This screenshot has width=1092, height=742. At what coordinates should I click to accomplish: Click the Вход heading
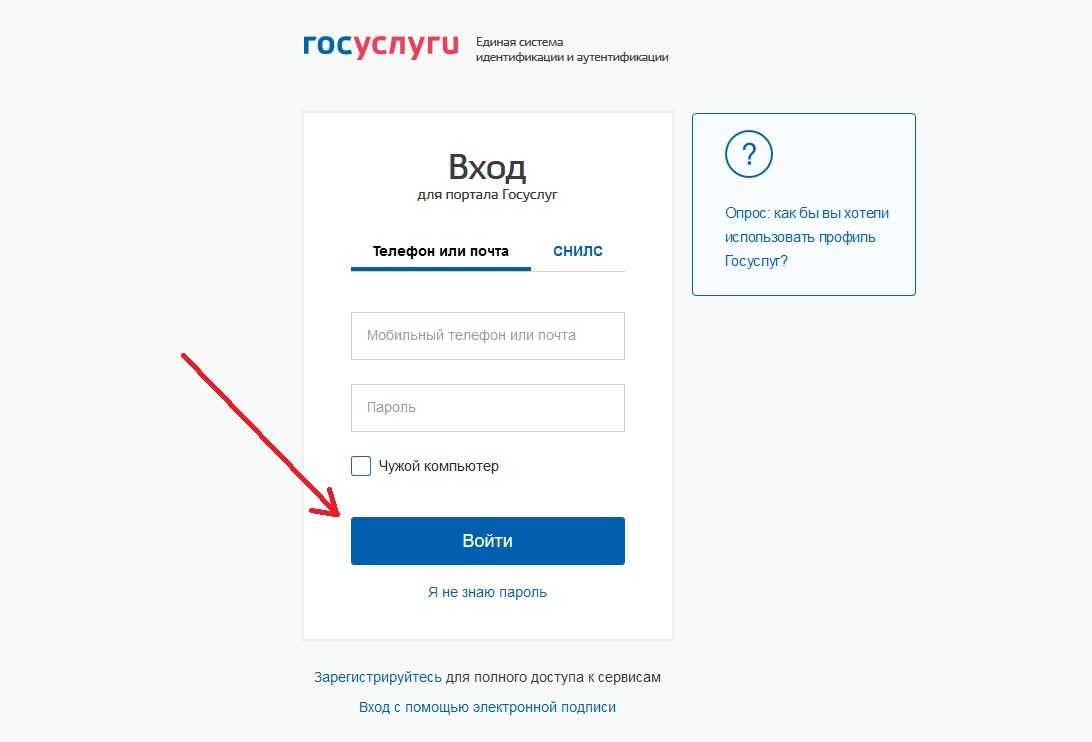pos(487,167)
